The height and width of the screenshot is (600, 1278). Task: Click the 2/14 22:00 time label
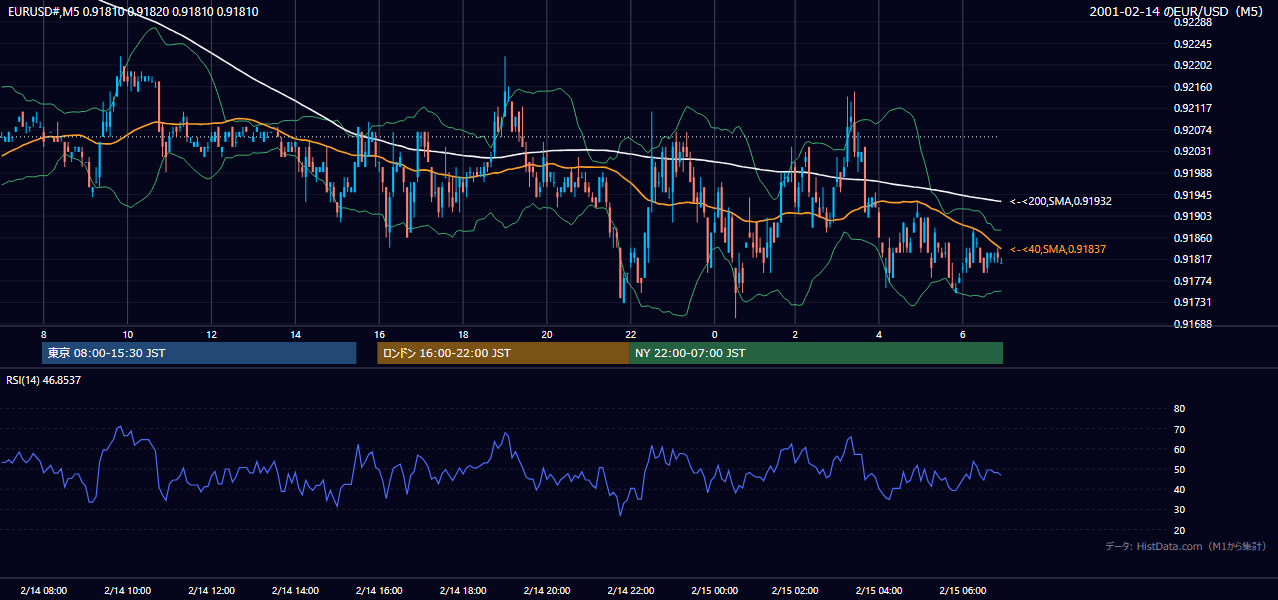pos(630,590)
